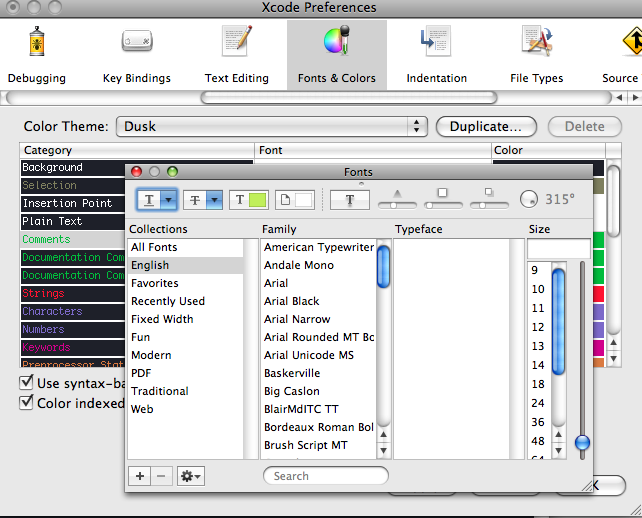This screenshot has height=518, width=642.
Task: Remove the font collection with minus button
Action: [161, 476]
